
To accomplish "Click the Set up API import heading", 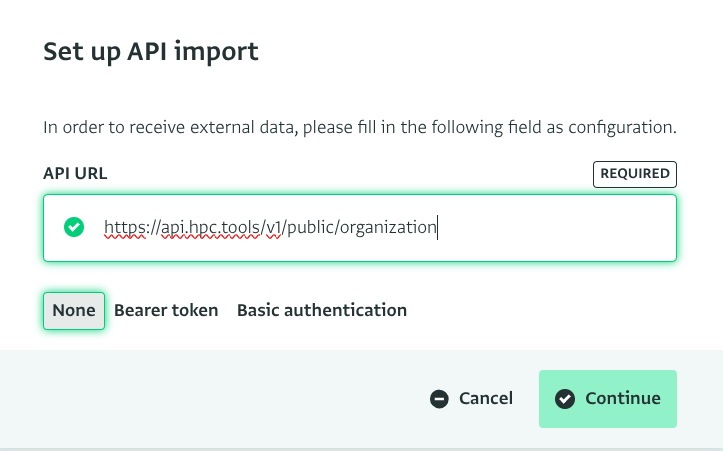I will 151,52.
